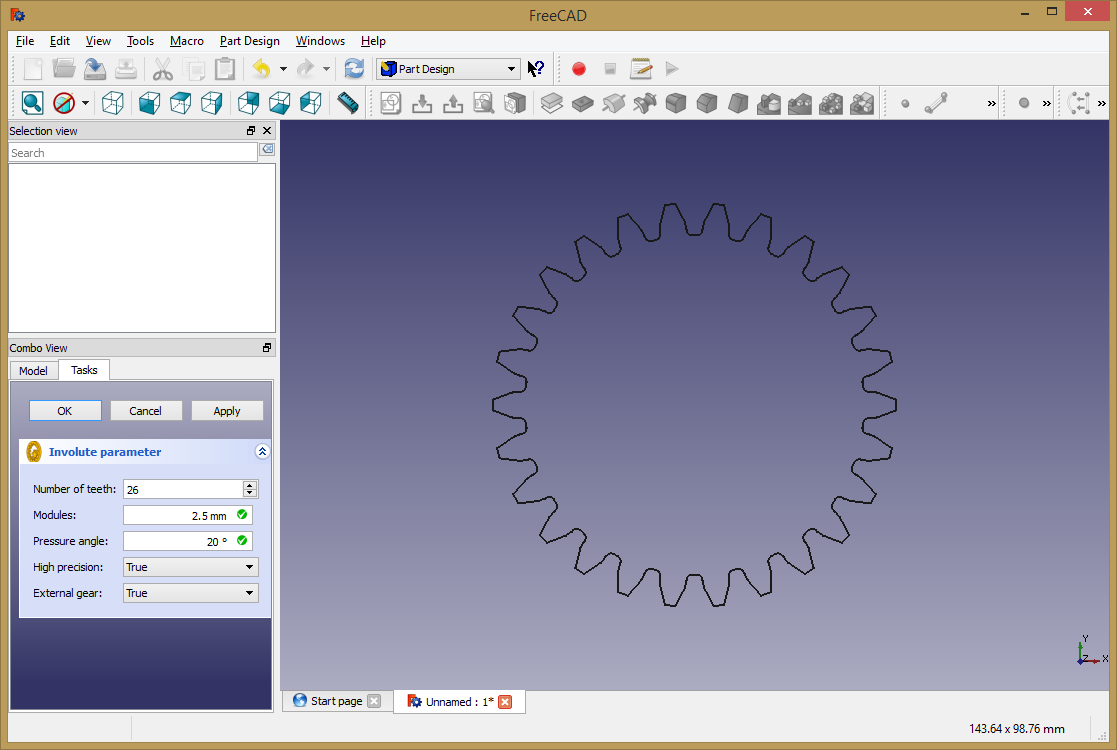
Task: Open the Edit menu
Action: tap(60, 41)
